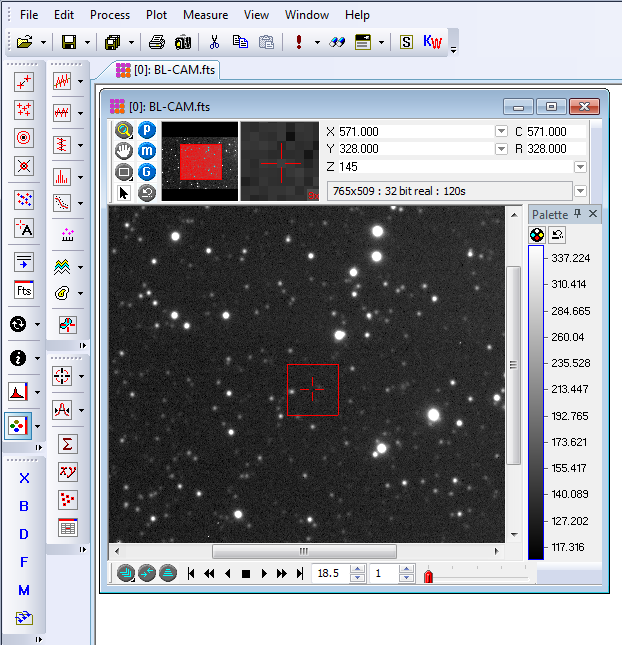622x645 pixels.
Task: Jump to last frame in sequence
Action: pyautogui.click(x=300, y=573)
